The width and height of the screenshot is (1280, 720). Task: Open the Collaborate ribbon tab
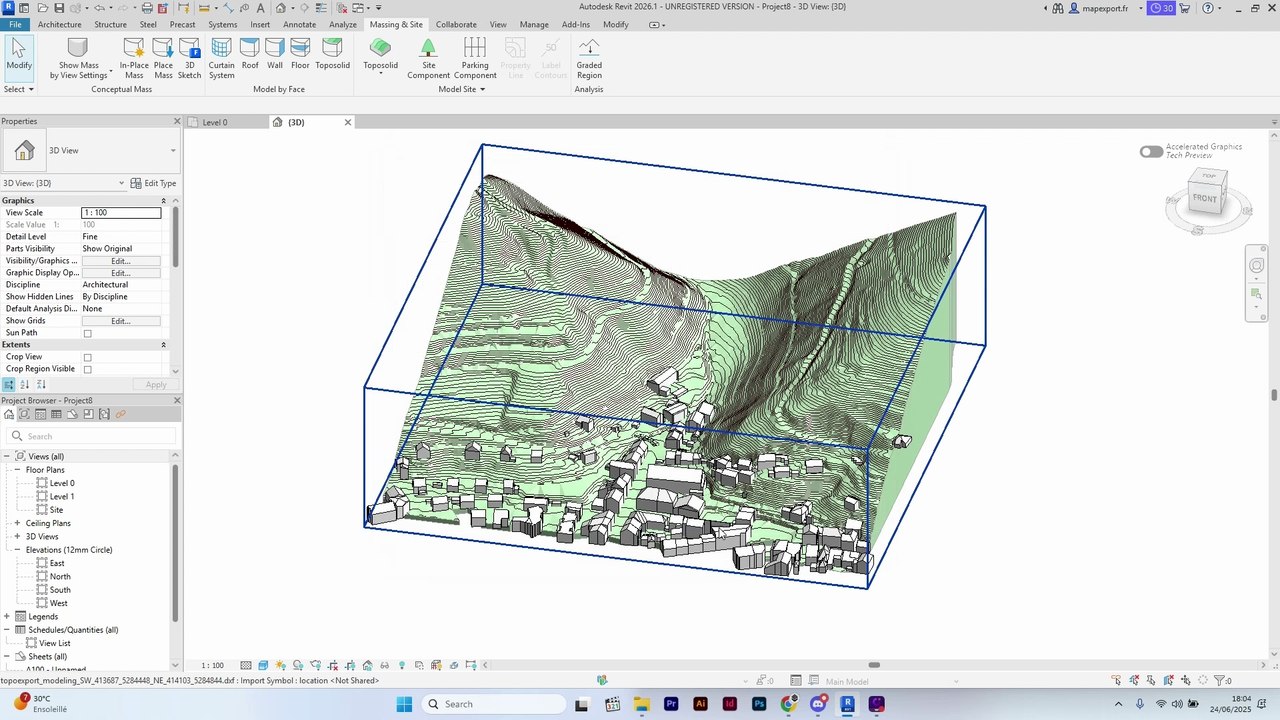(x=456, y=24)
